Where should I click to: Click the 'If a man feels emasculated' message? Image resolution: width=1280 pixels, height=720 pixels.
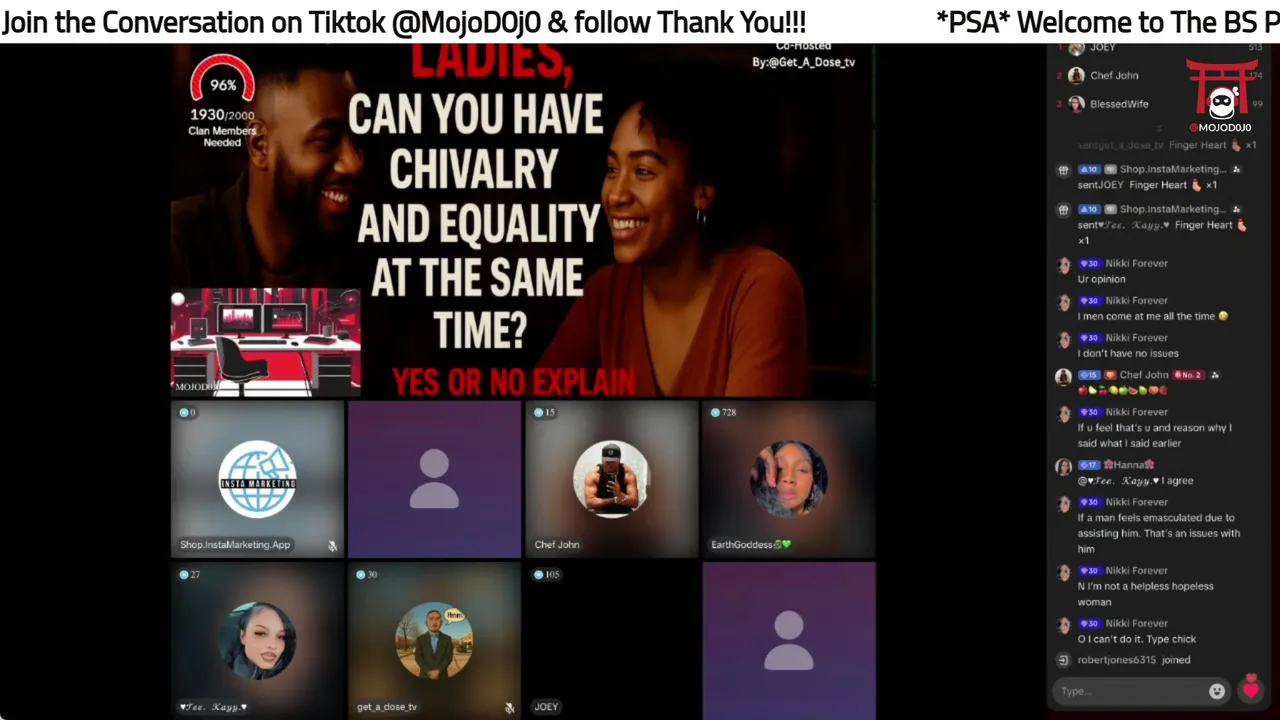[x=1159, y=533]
